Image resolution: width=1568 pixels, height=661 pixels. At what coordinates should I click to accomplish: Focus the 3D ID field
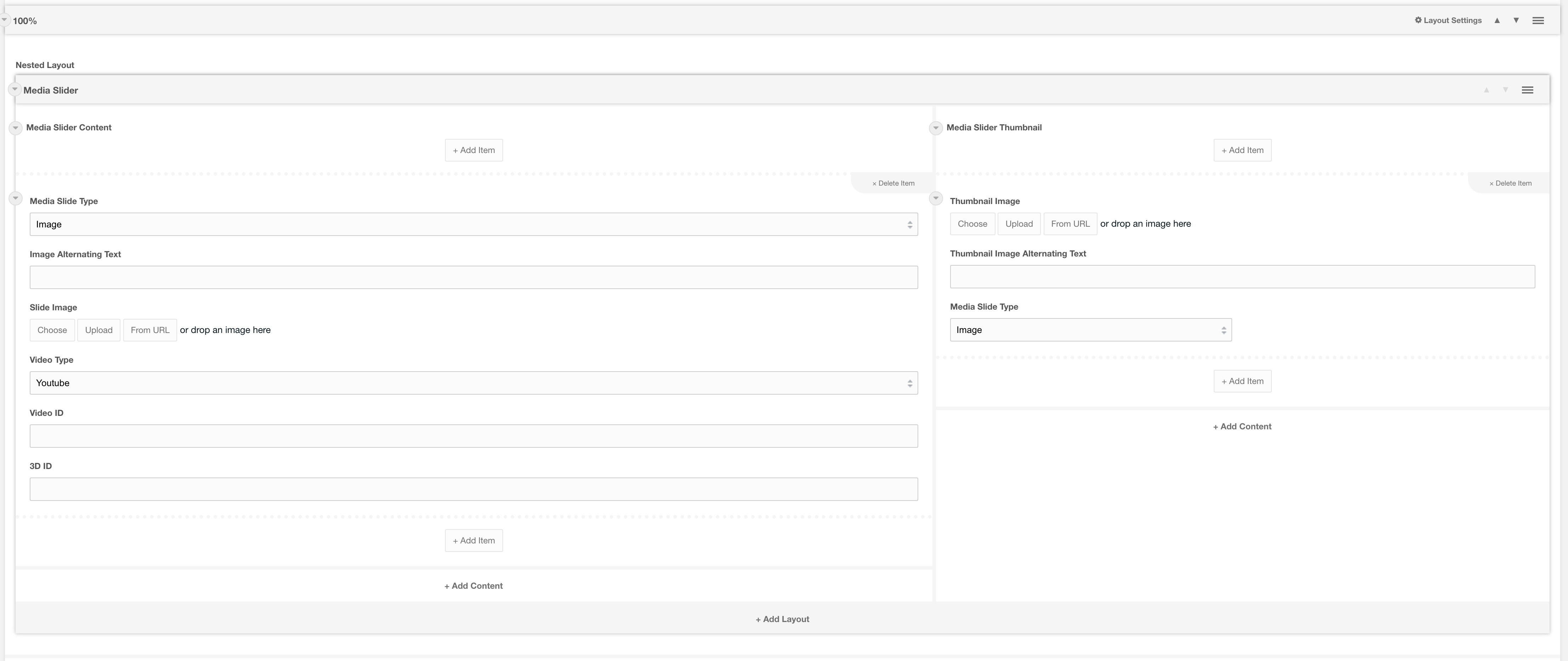474,489
